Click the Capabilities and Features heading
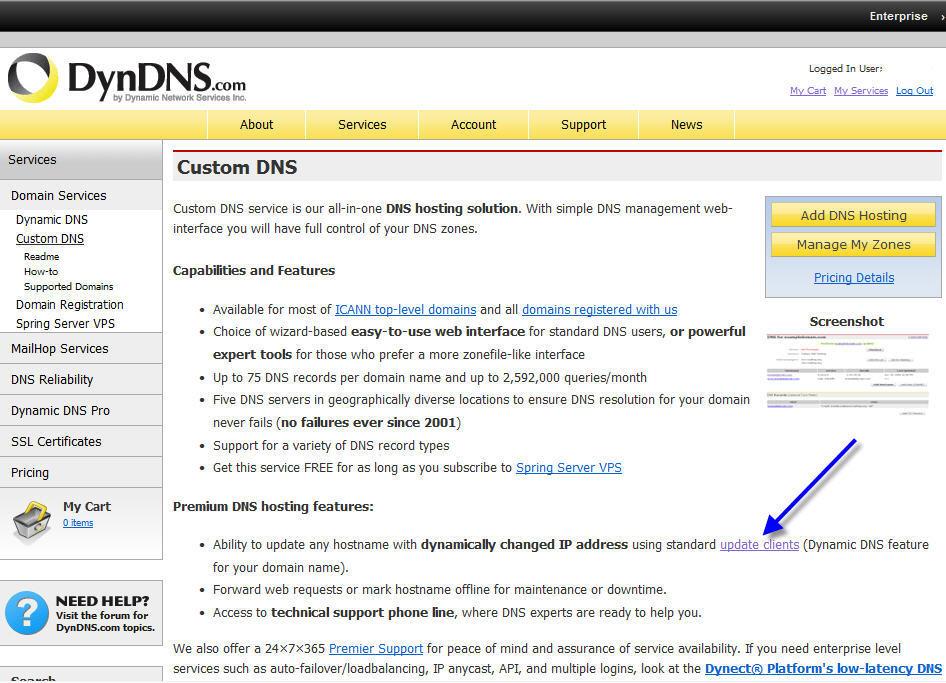946x683 pixels. coord(254,270)
